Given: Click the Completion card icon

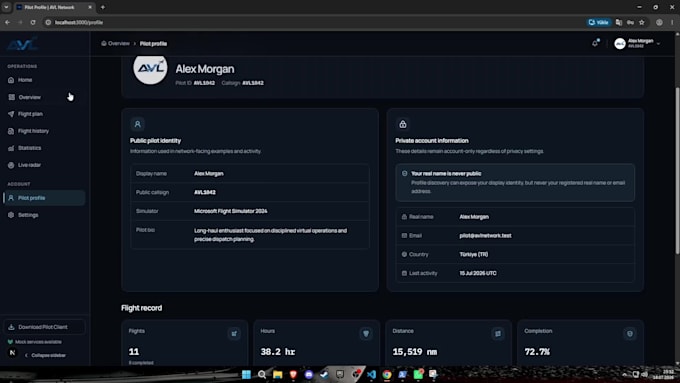Looking at the screenshot, I should tap(630, 333).
